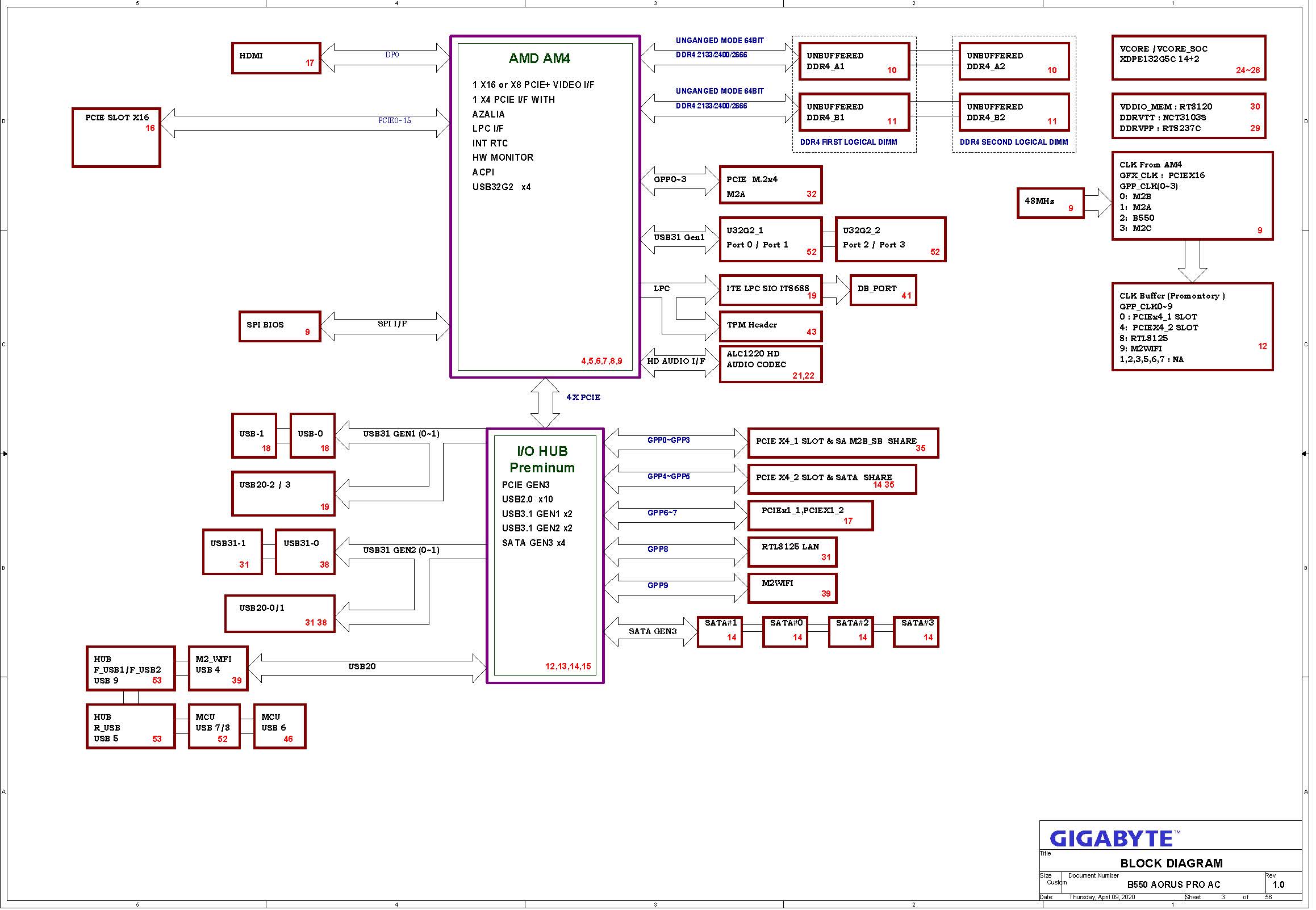Image resolution: width=1316 pixels, height=910 pixels.
Task: Click the "M2WIFI" block beside GPP9
Action: pyautogui.click(x=777, y=583)
